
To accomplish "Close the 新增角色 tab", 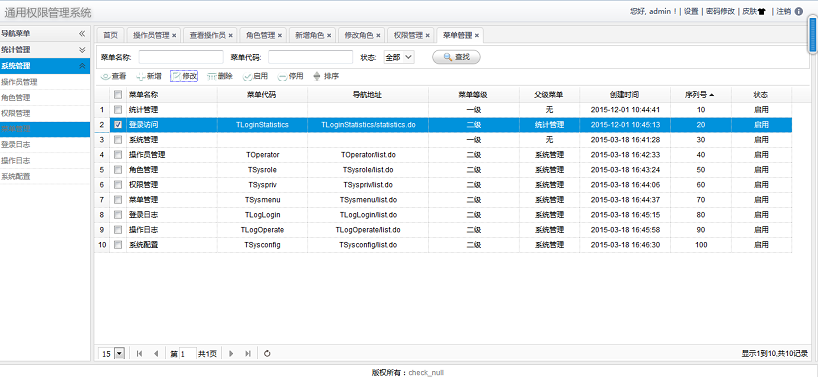I will tap(329, 35).
